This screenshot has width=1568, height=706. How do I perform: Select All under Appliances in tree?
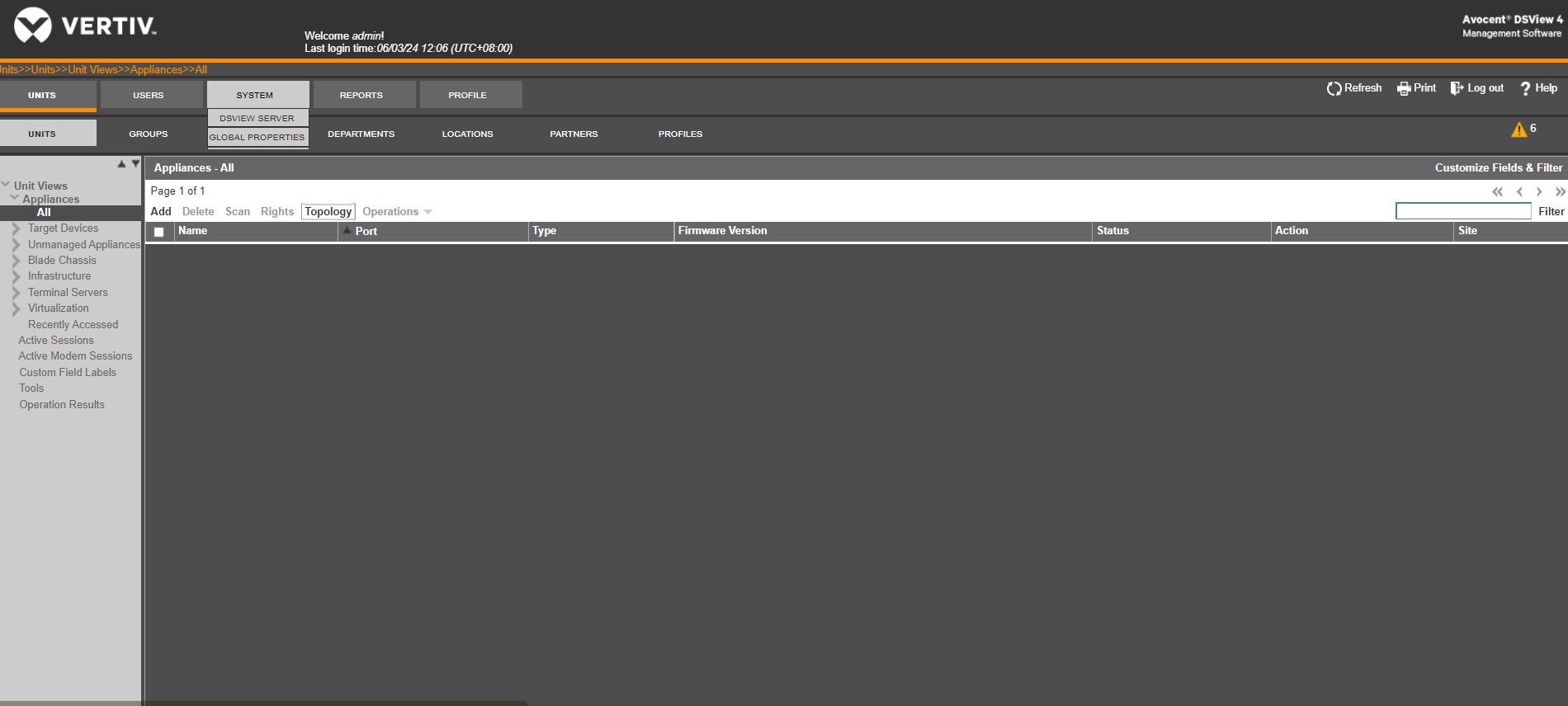[44, 213]
